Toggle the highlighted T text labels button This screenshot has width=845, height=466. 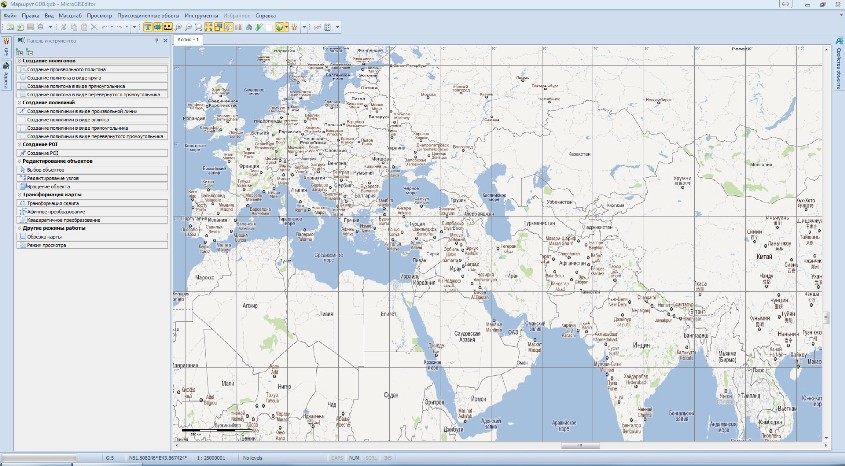[x=148, y=27]
